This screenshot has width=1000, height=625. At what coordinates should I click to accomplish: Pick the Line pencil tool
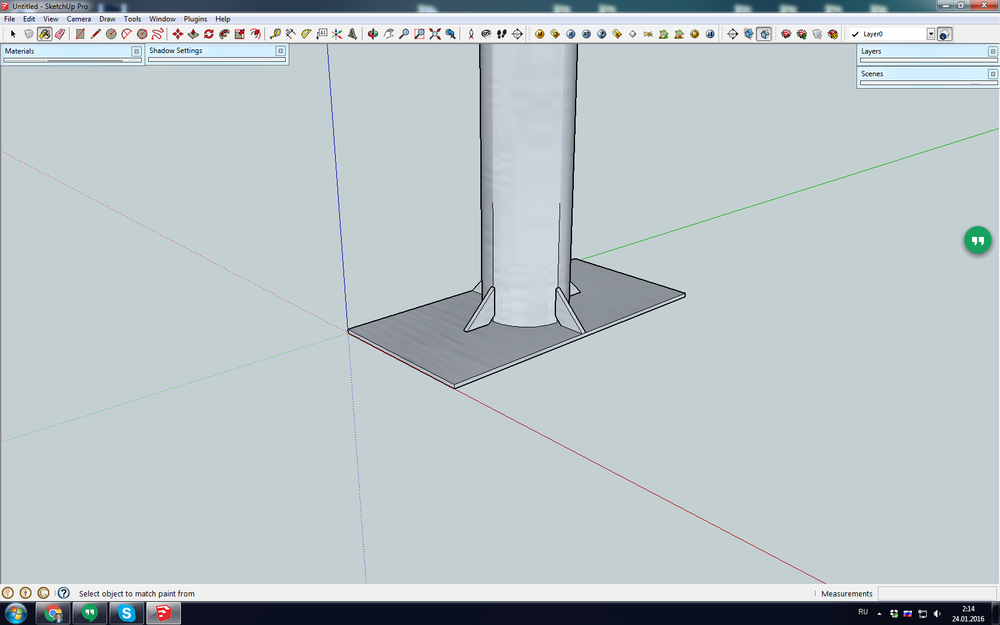96,34
